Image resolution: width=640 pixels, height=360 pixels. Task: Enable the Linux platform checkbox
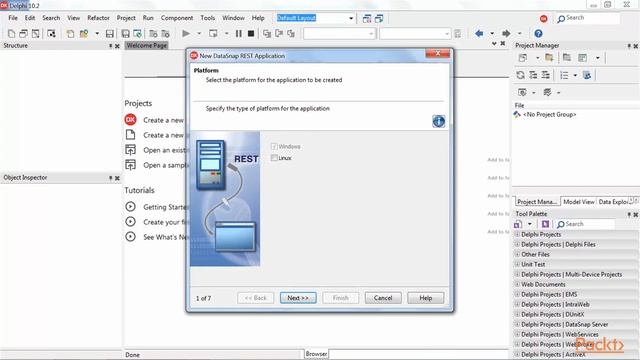pos(274,158)
